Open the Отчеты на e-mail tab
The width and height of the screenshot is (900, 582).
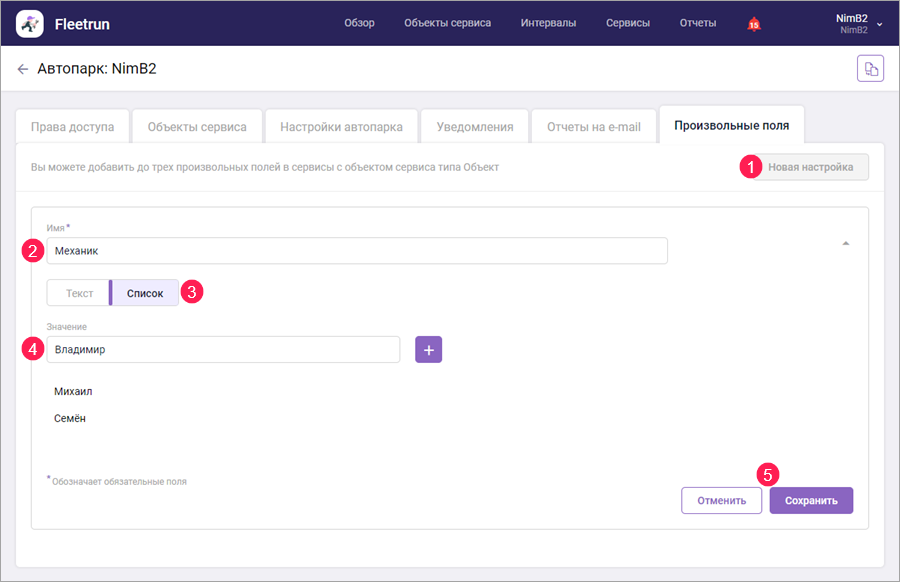point(593,127)
